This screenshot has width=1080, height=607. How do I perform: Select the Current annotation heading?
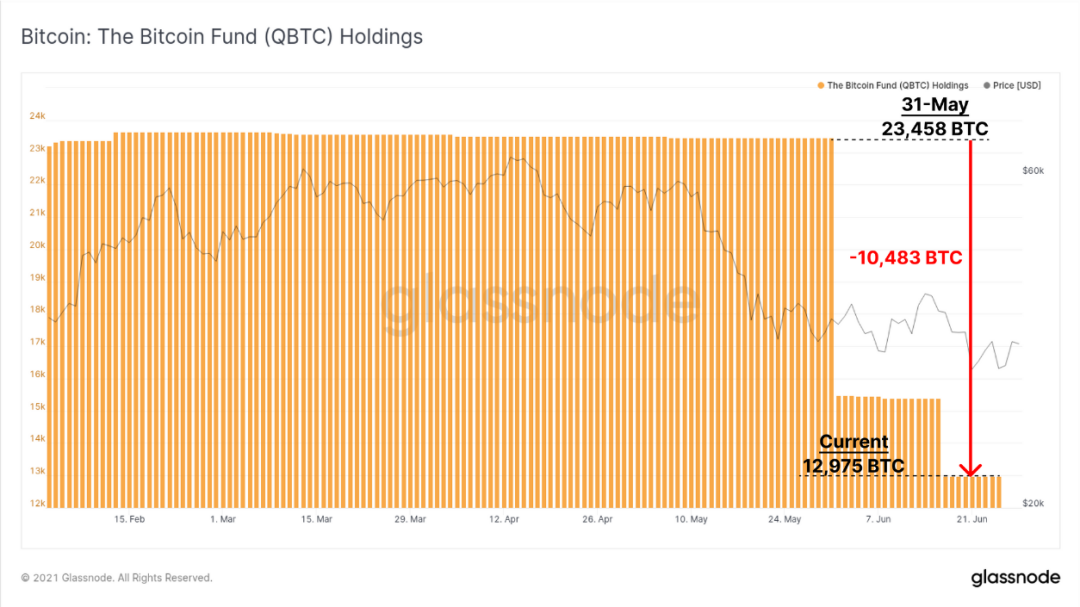tap(853, 442)
